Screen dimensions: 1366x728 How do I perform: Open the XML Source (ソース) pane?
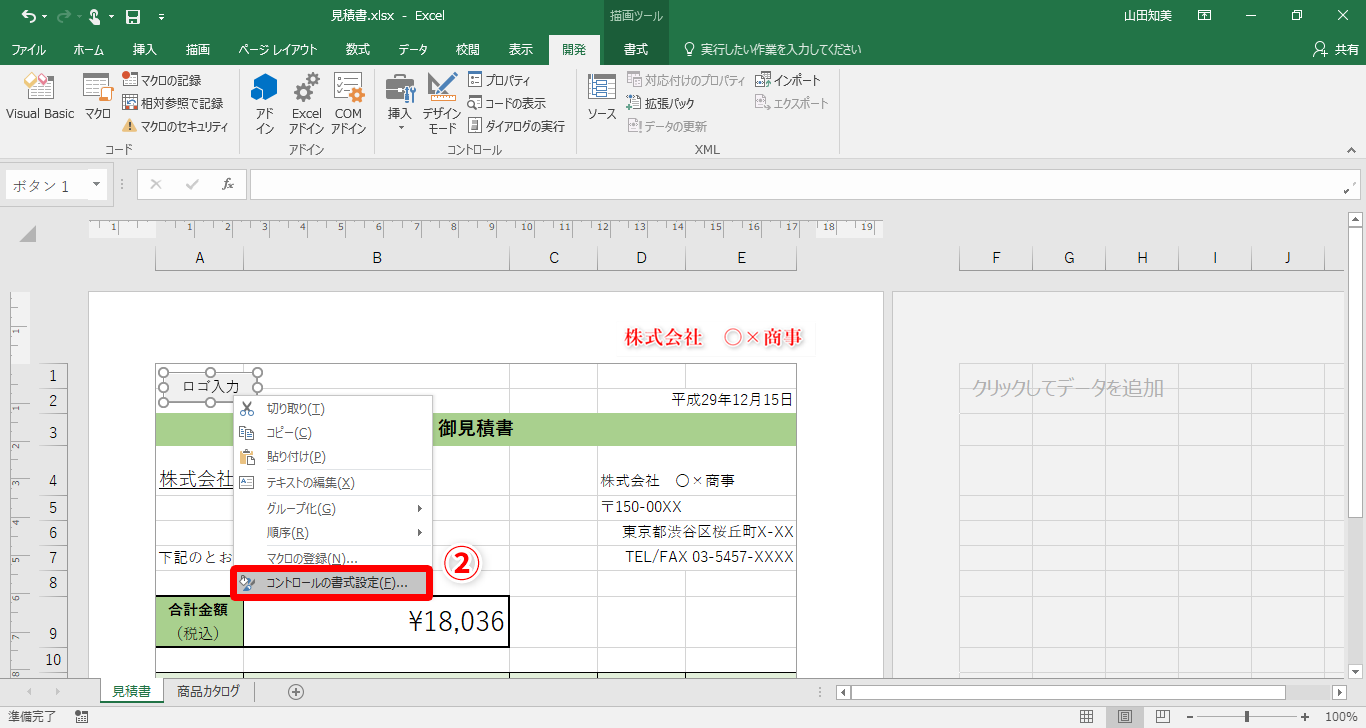pyautogui.click(x=602, y=98)
